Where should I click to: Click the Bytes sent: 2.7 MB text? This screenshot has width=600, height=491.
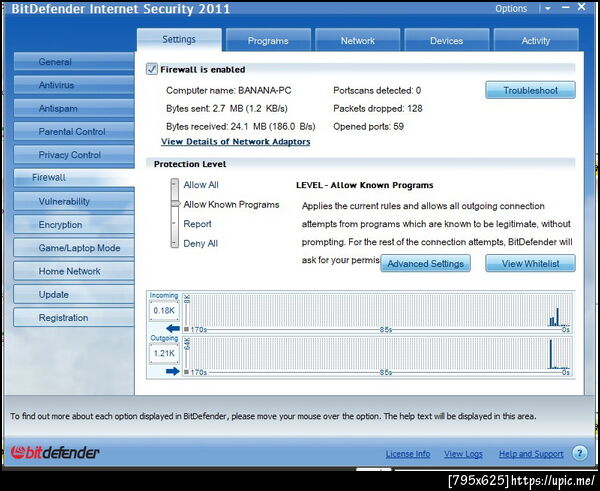227,109
